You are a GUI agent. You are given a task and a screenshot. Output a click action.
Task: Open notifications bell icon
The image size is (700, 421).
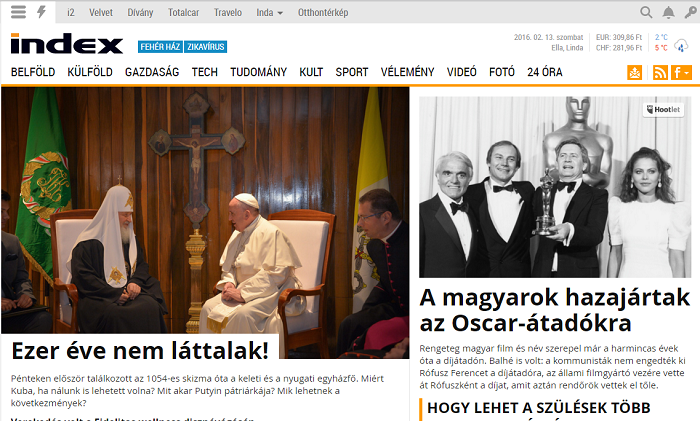[668, 13]
